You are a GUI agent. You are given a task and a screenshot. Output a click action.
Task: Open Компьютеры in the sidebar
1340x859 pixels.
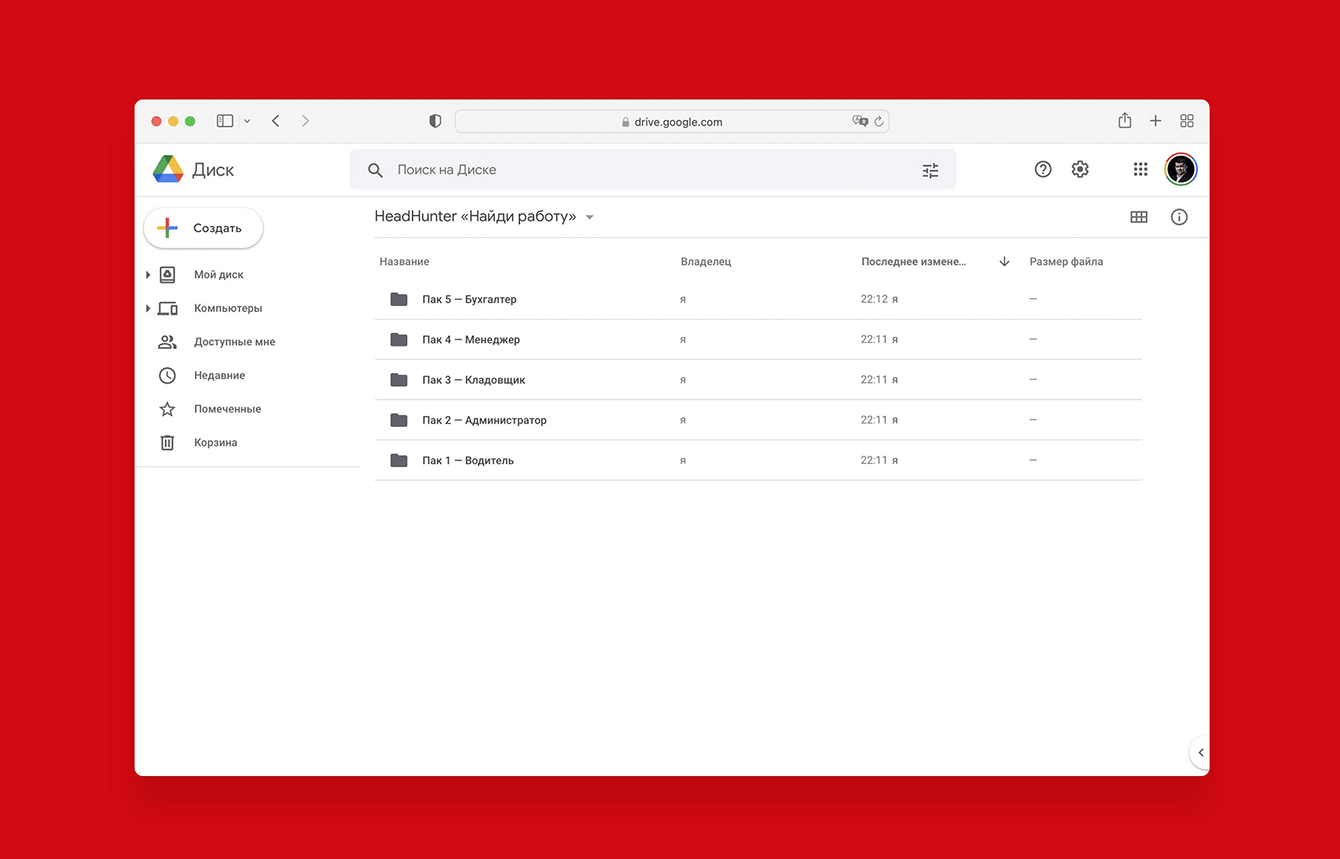[x=228, y=308]
